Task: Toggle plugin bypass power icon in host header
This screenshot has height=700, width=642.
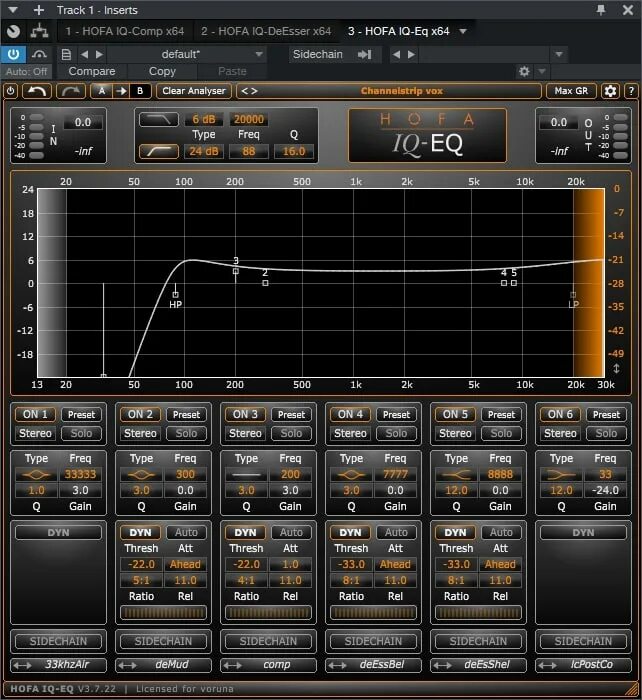Action: [13, 54]
